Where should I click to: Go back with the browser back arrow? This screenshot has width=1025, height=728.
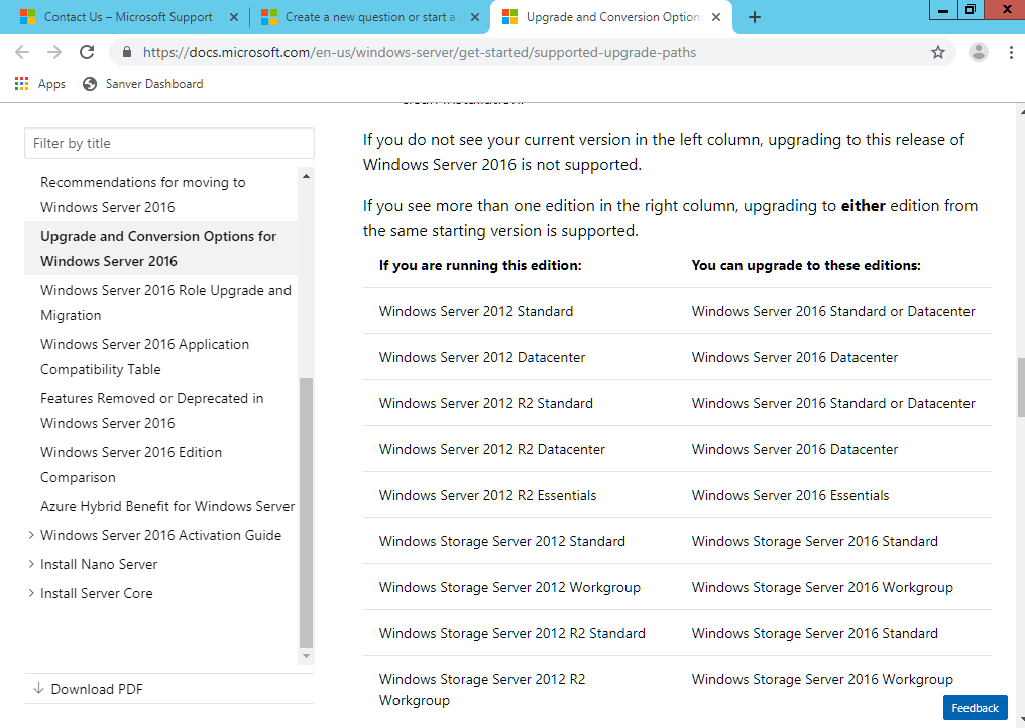click(x=22, y=52)
